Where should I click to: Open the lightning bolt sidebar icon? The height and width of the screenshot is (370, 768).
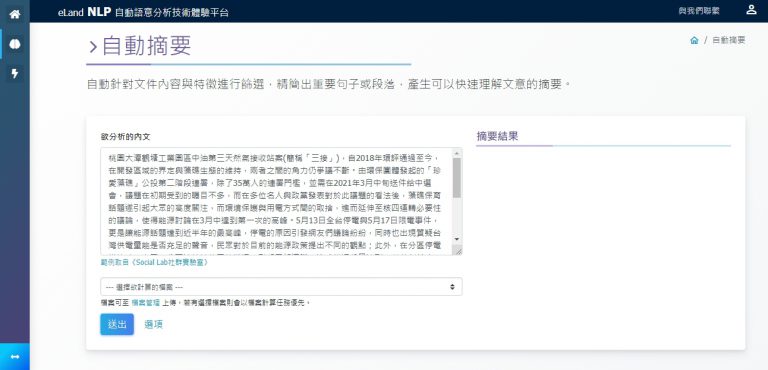(15, 74)
